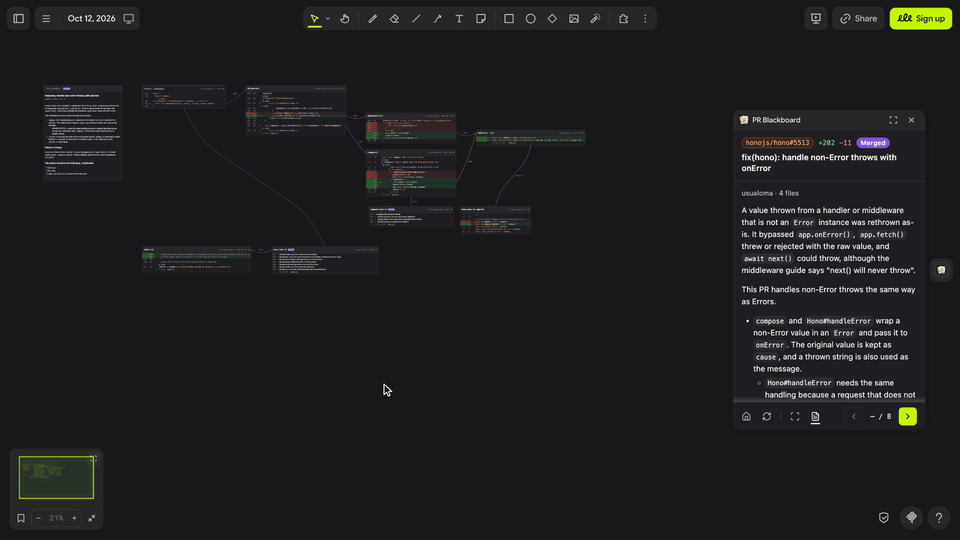Select the Rectangle shape tool
960x540 pixels.
(x=509, y=18)
